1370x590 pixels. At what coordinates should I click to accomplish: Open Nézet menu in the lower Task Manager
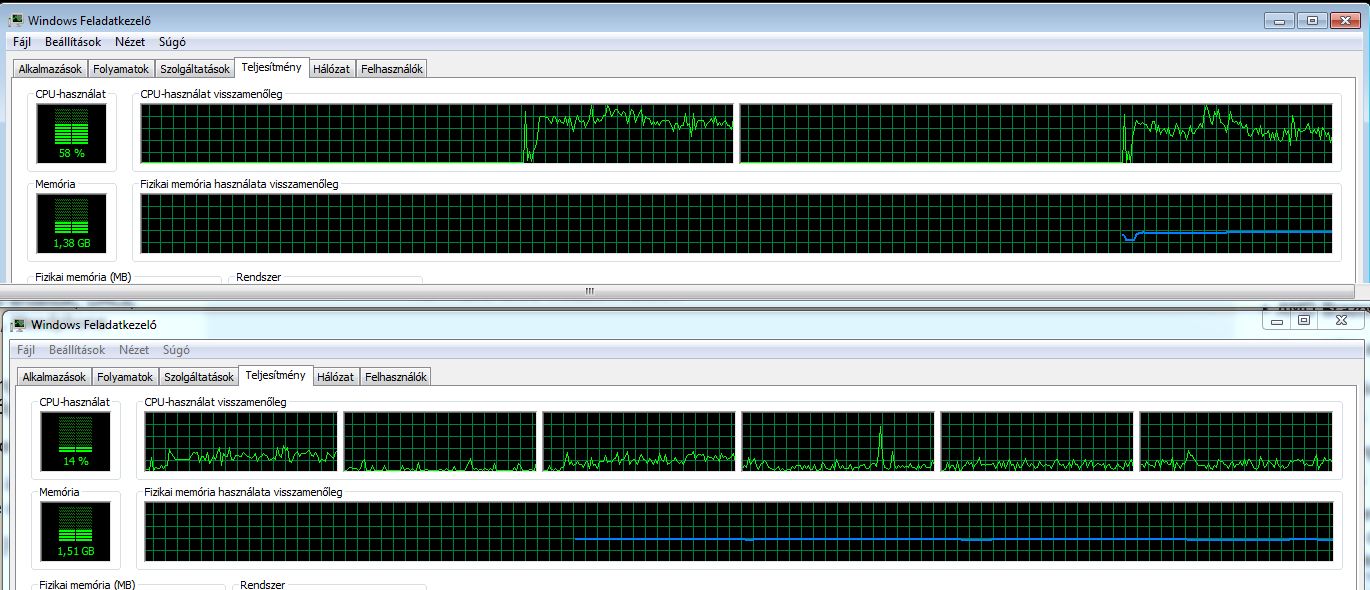134,350
